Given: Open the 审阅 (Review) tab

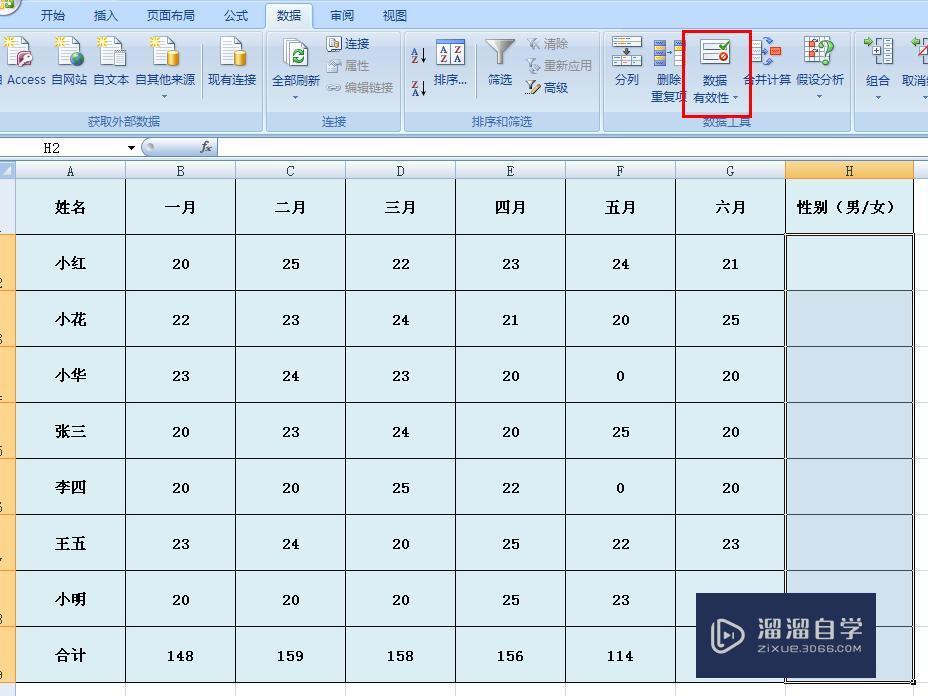Looking at the screenshot, I should (341, 15).
